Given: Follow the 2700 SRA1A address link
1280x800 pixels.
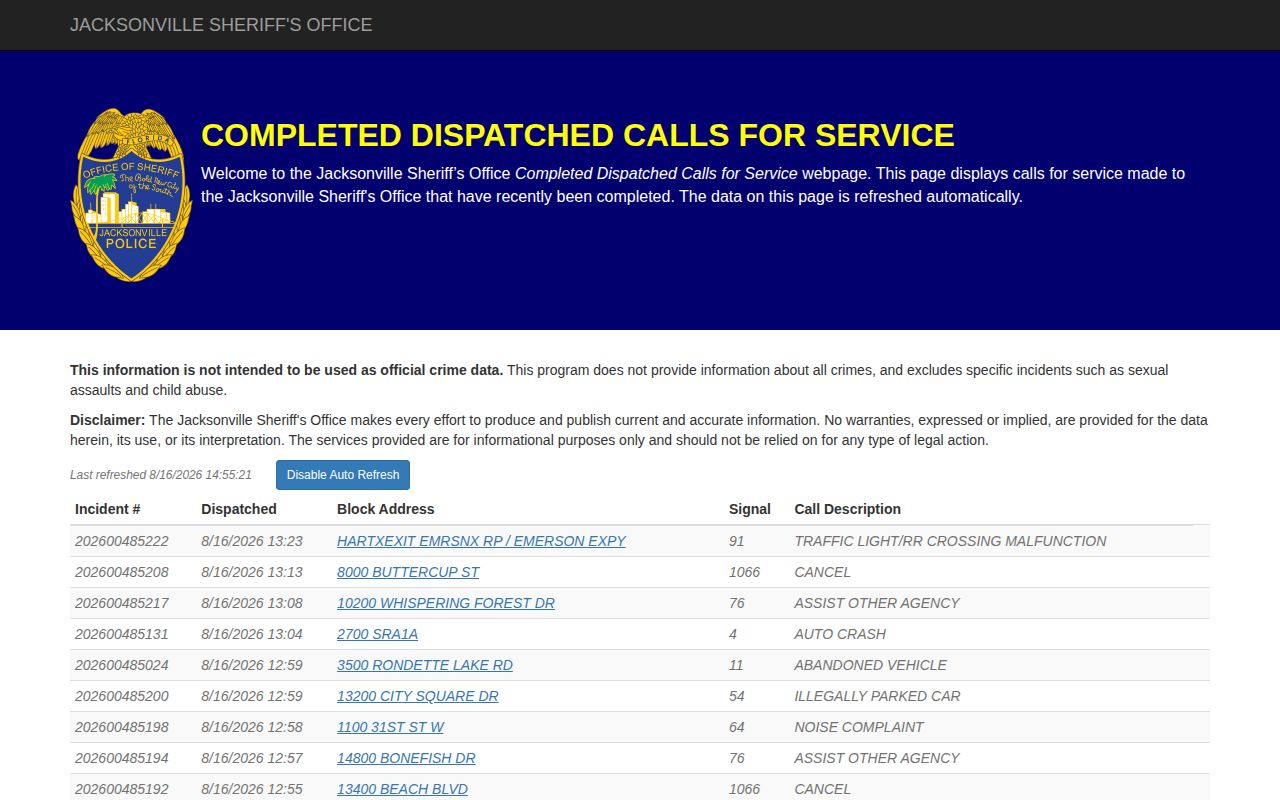Looking at the screenshot, I should point(377,634).
